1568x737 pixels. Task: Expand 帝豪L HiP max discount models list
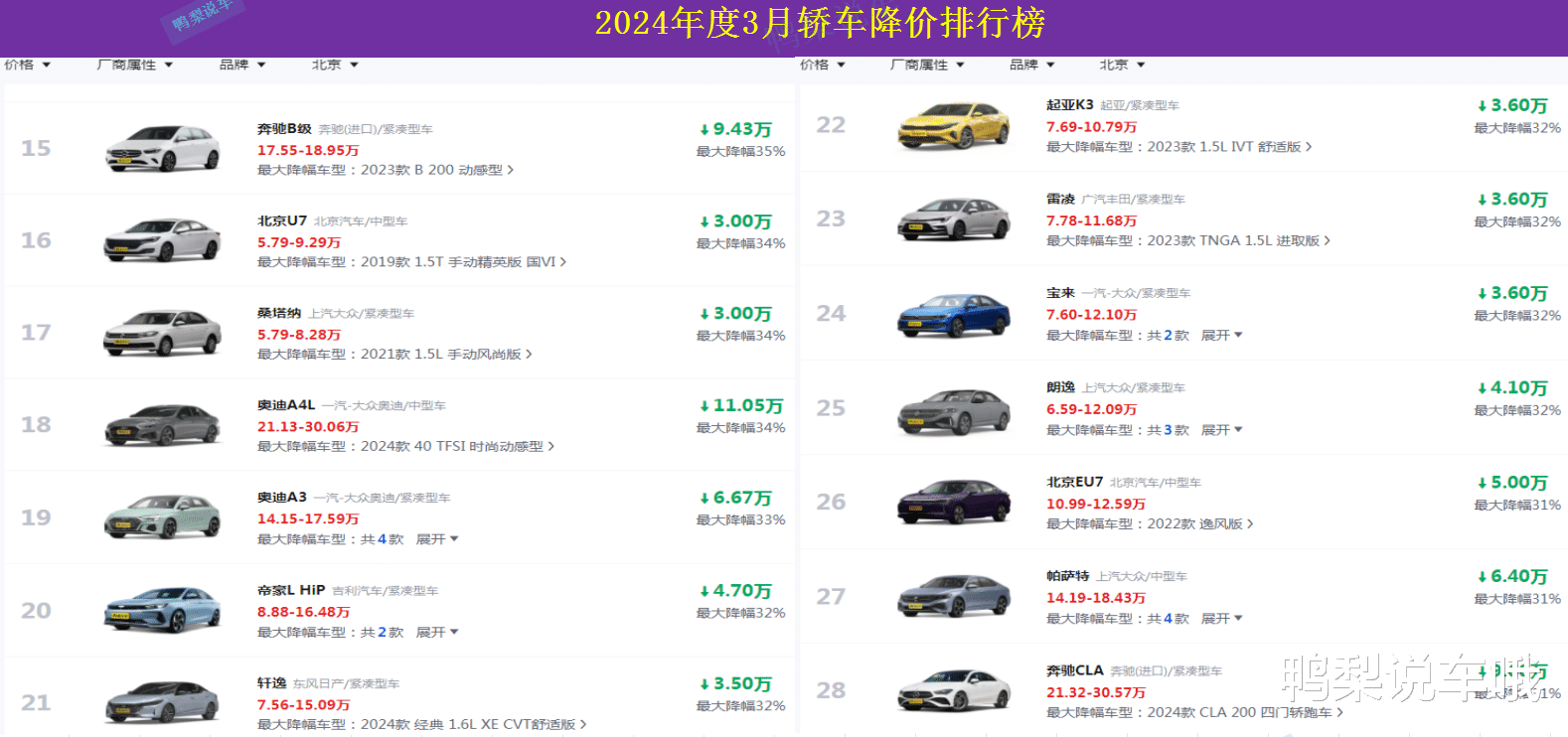pos(437,633)
